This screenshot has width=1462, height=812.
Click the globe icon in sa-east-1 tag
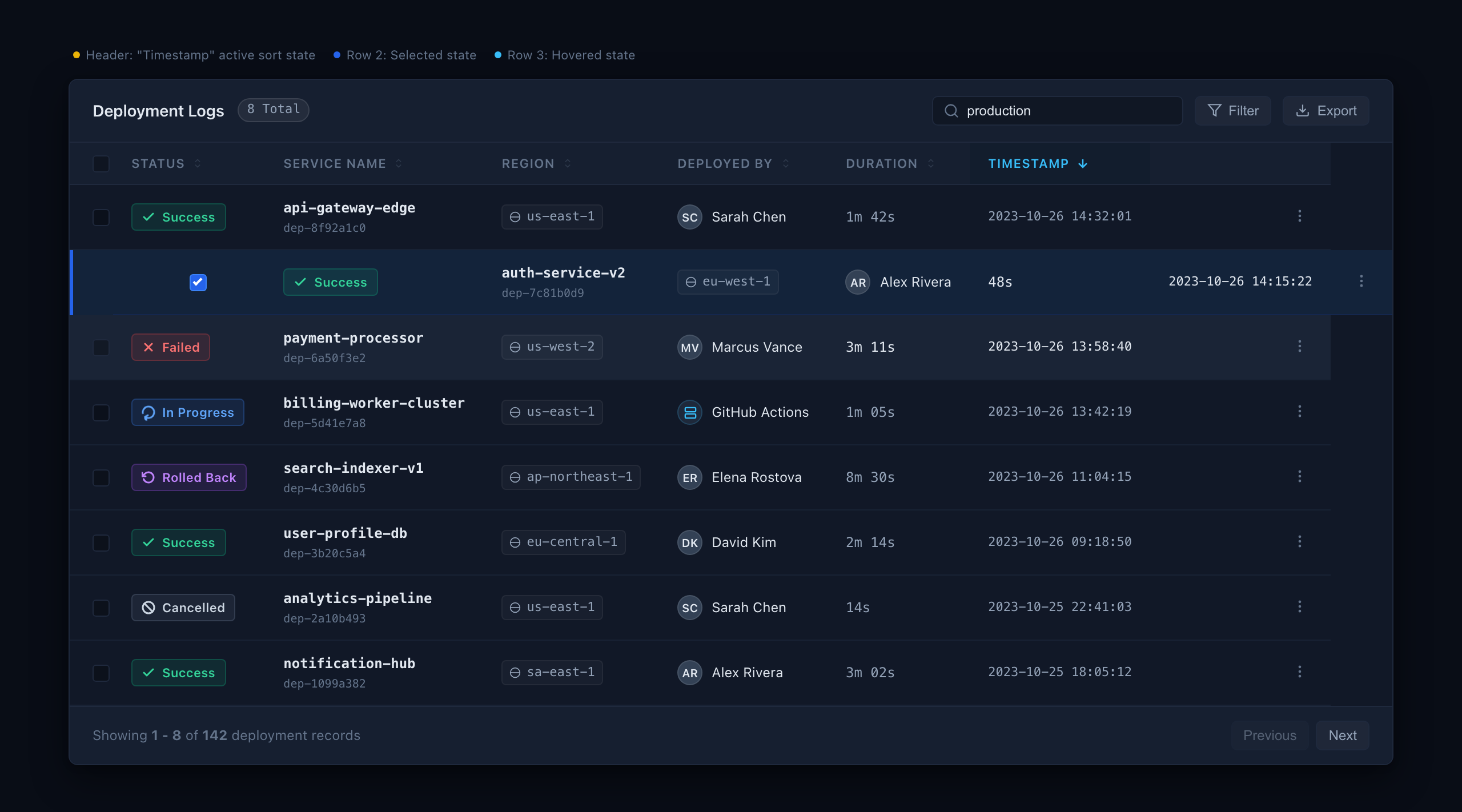point(515,673)
